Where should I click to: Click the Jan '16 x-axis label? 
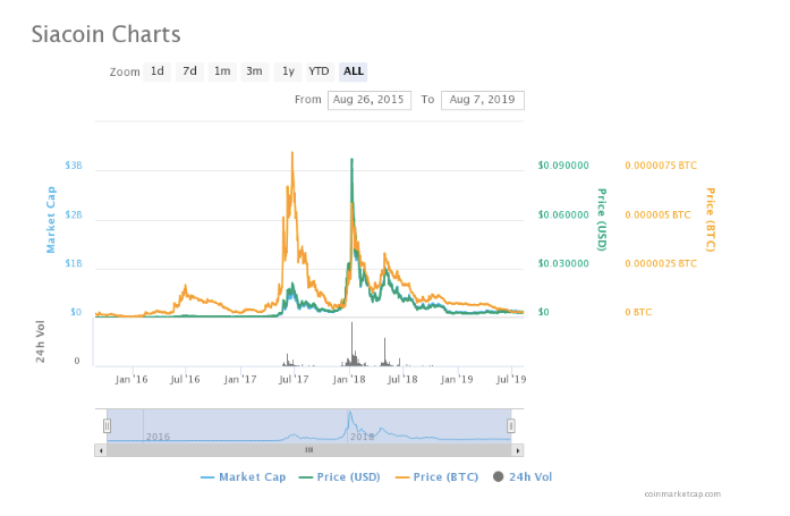[131, 379]
